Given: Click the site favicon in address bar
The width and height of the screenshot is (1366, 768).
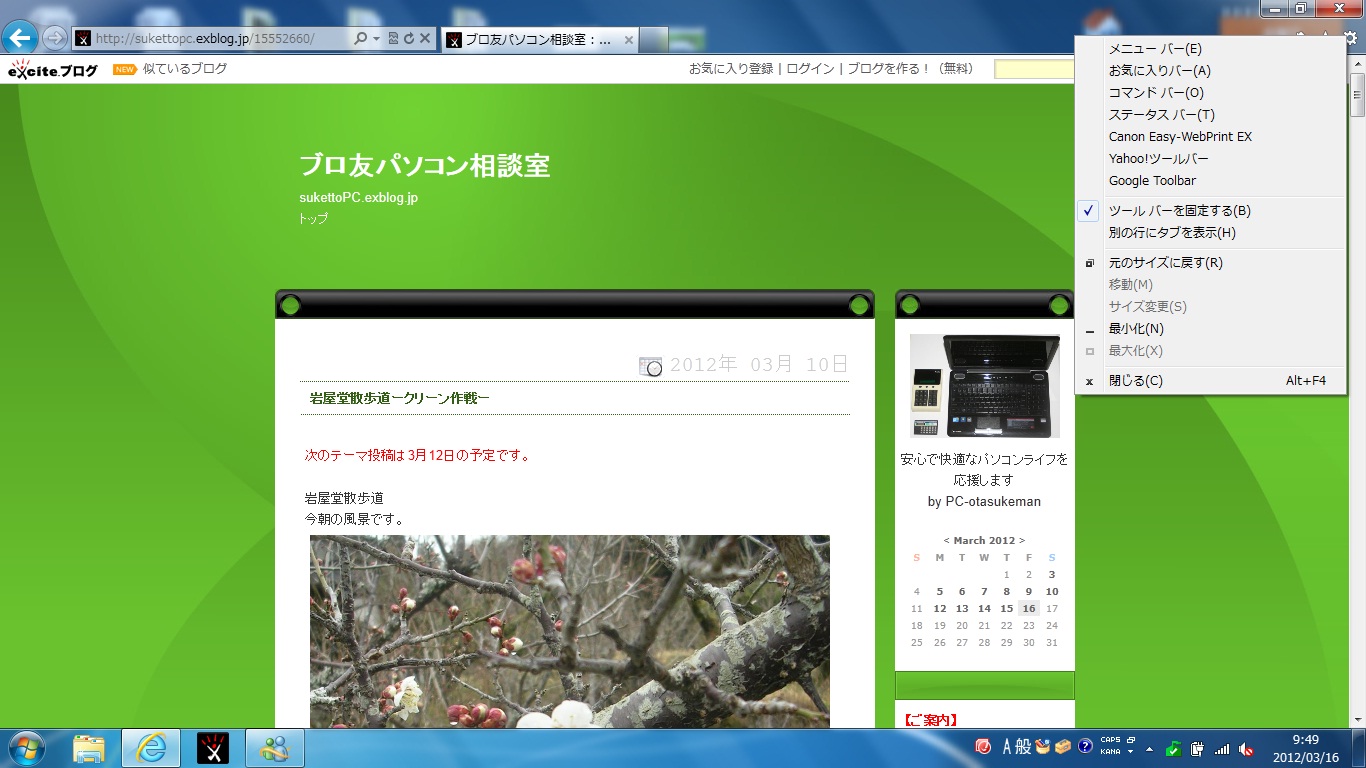Looking at the screenshot, I should (x=84, y=39).
